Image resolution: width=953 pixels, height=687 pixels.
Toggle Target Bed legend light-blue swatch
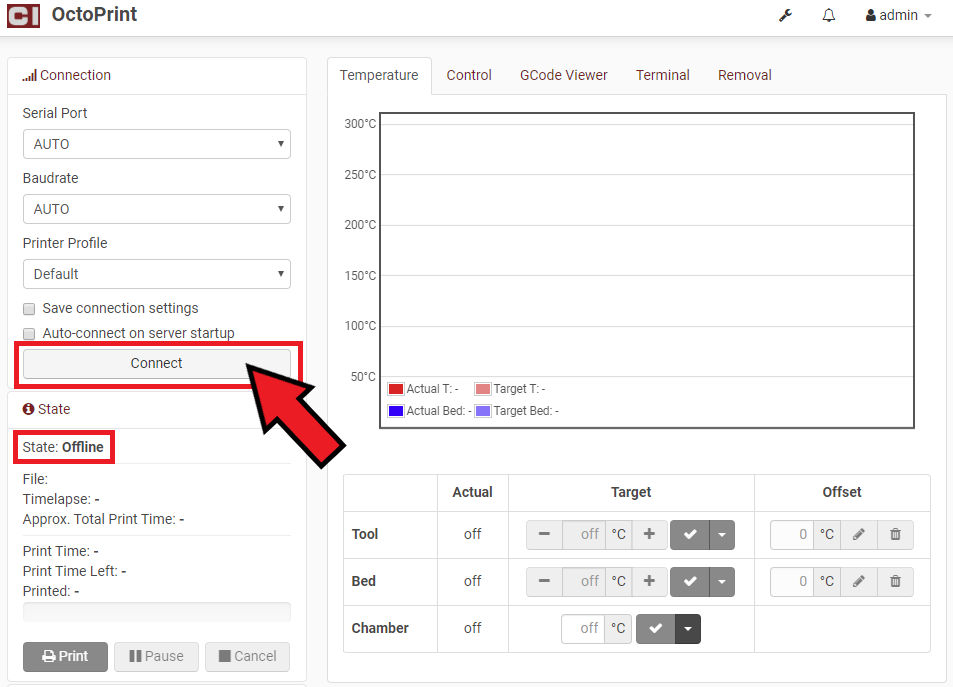point(483,411)
